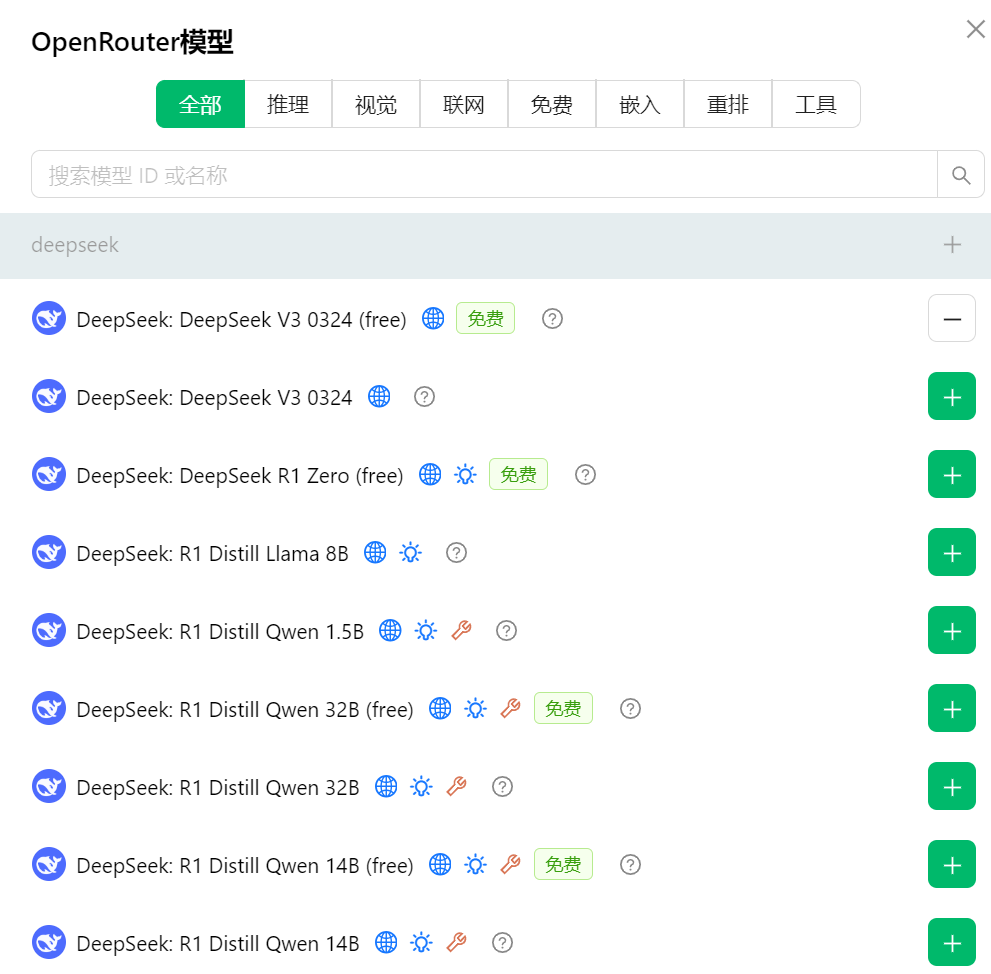
Task: Remove DeepSeek V3 0324 (free) with minus button
Action: (952, 319)
